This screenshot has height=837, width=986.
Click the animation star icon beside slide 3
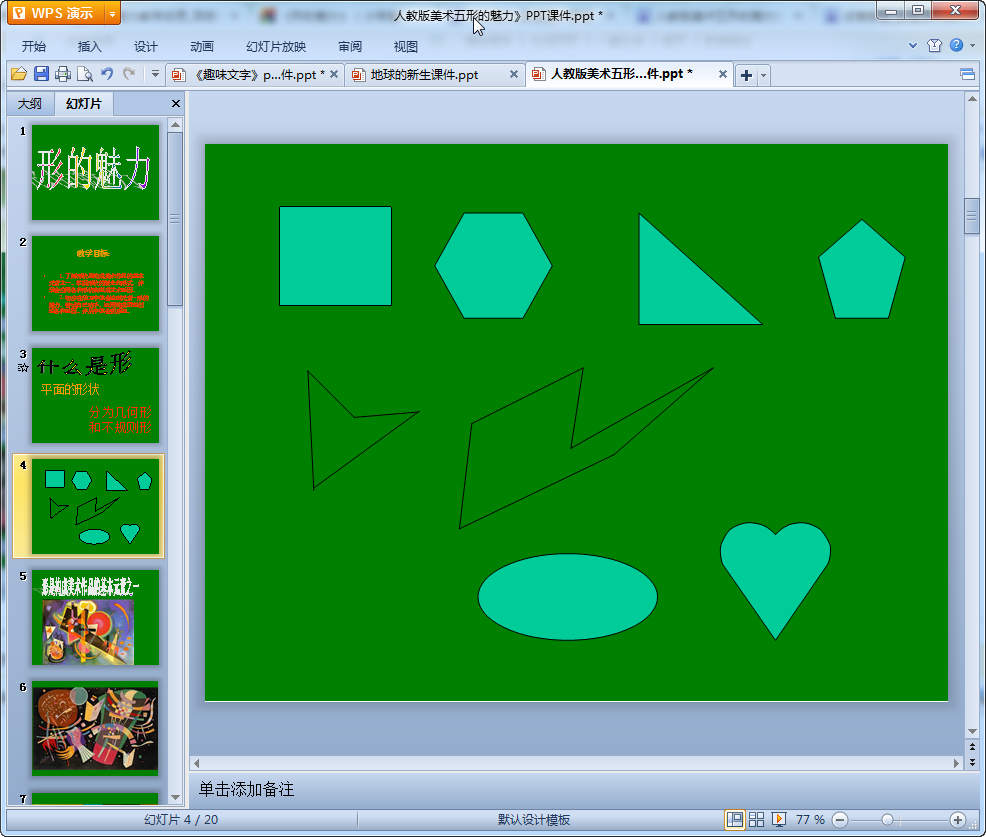point(23,367)
